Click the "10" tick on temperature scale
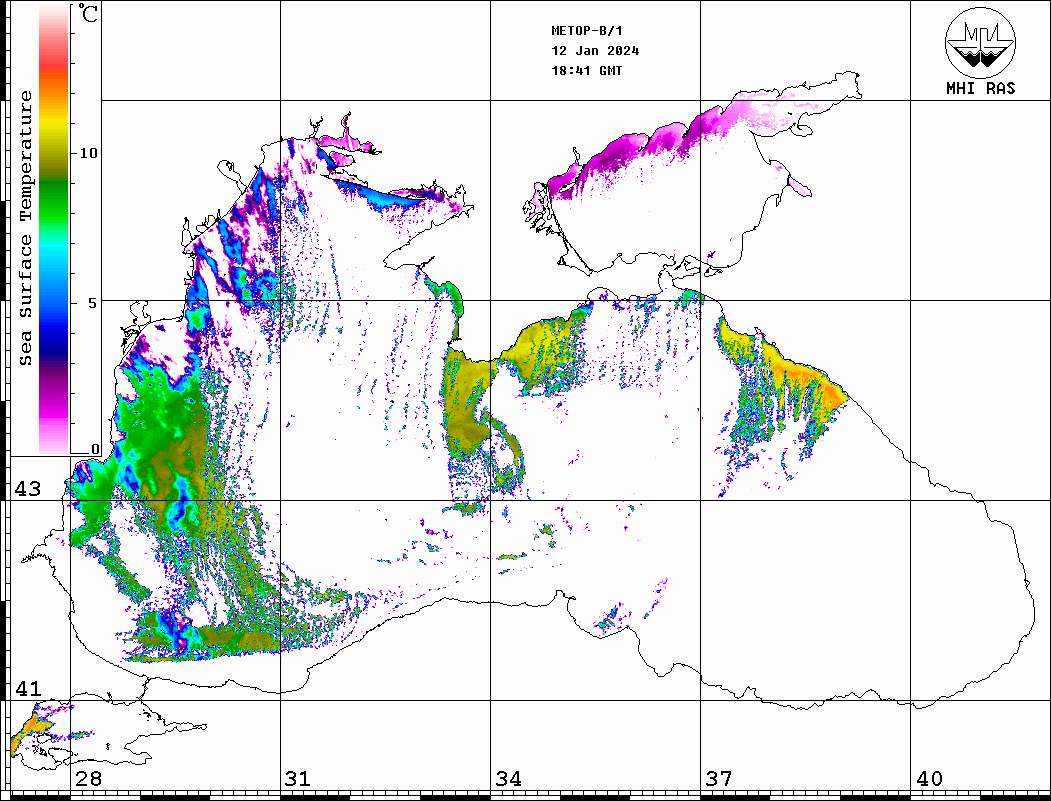The height and width of the screenshot is (801, 1051). pyautogui.click(x=88, y=153)
